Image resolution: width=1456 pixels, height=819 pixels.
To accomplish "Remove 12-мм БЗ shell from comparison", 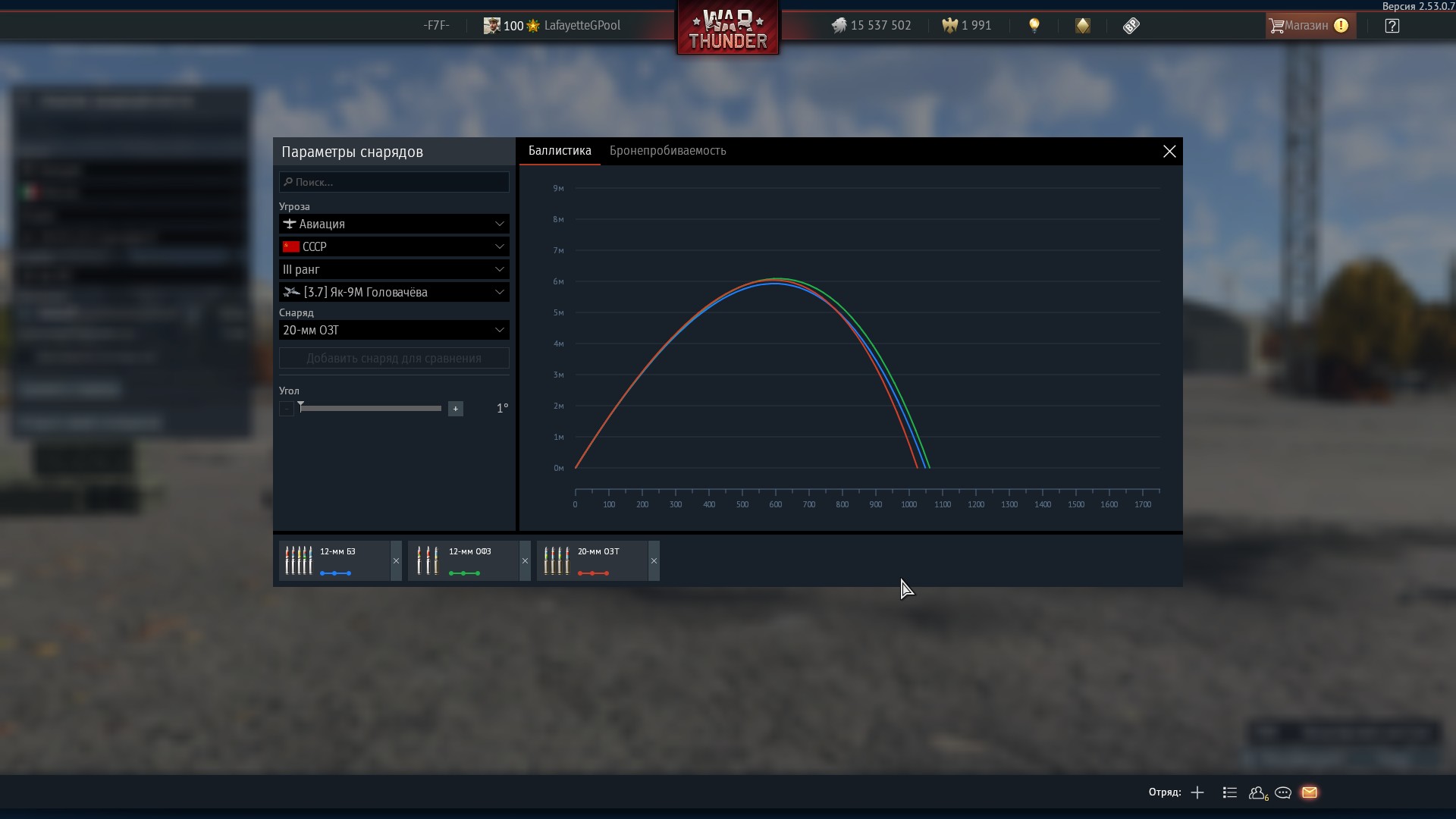I will coord(396,561).
